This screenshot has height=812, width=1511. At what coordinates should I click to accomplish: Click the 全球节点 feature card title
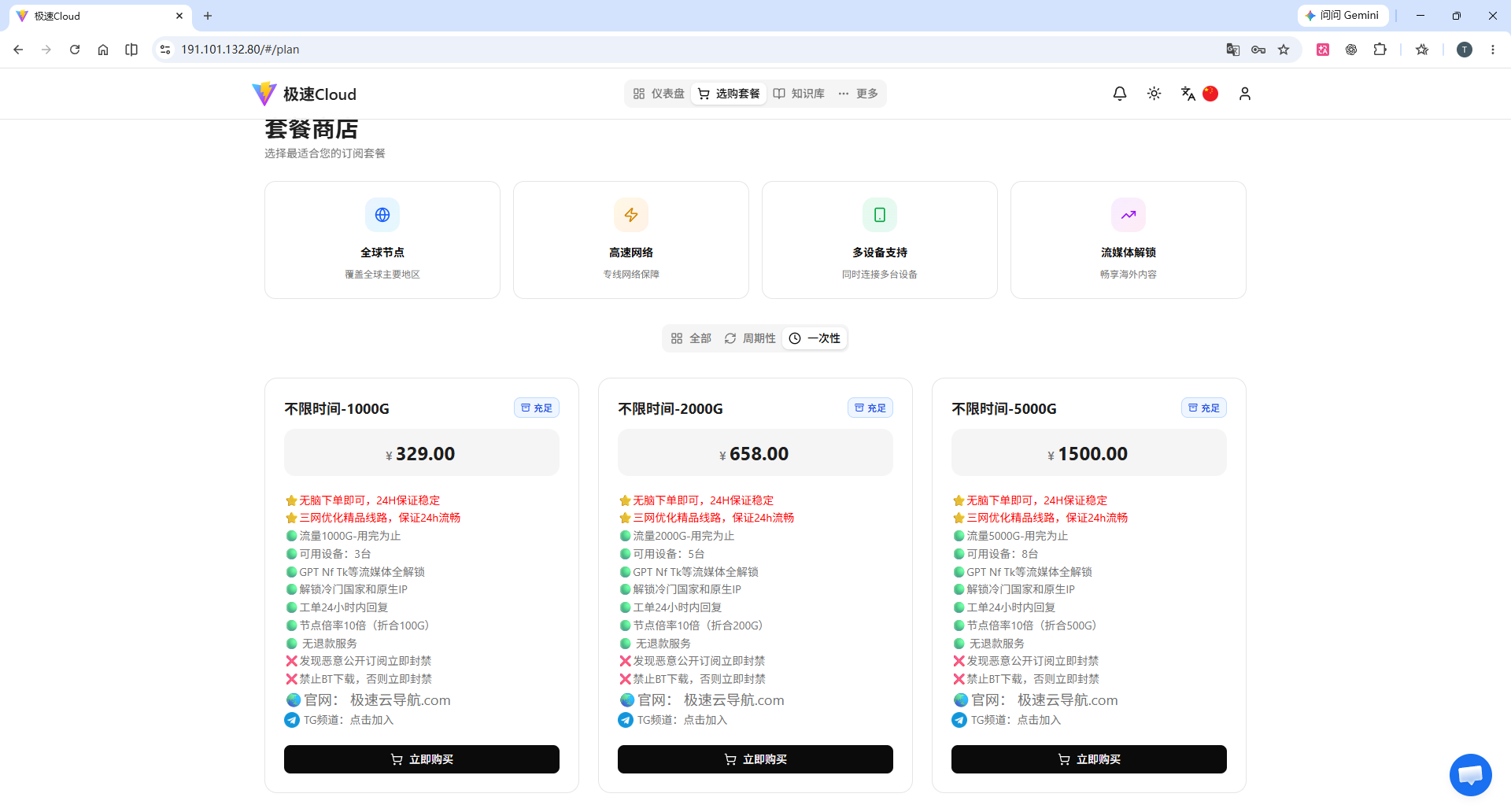pos(382,253)
